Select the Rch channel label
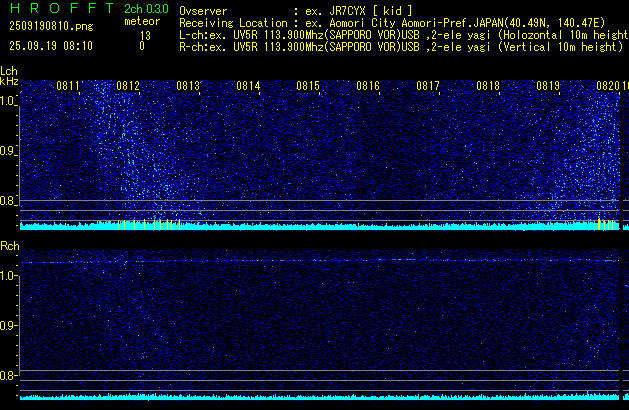Viewport: 629px width, 410px height. (x=9, y=245)
